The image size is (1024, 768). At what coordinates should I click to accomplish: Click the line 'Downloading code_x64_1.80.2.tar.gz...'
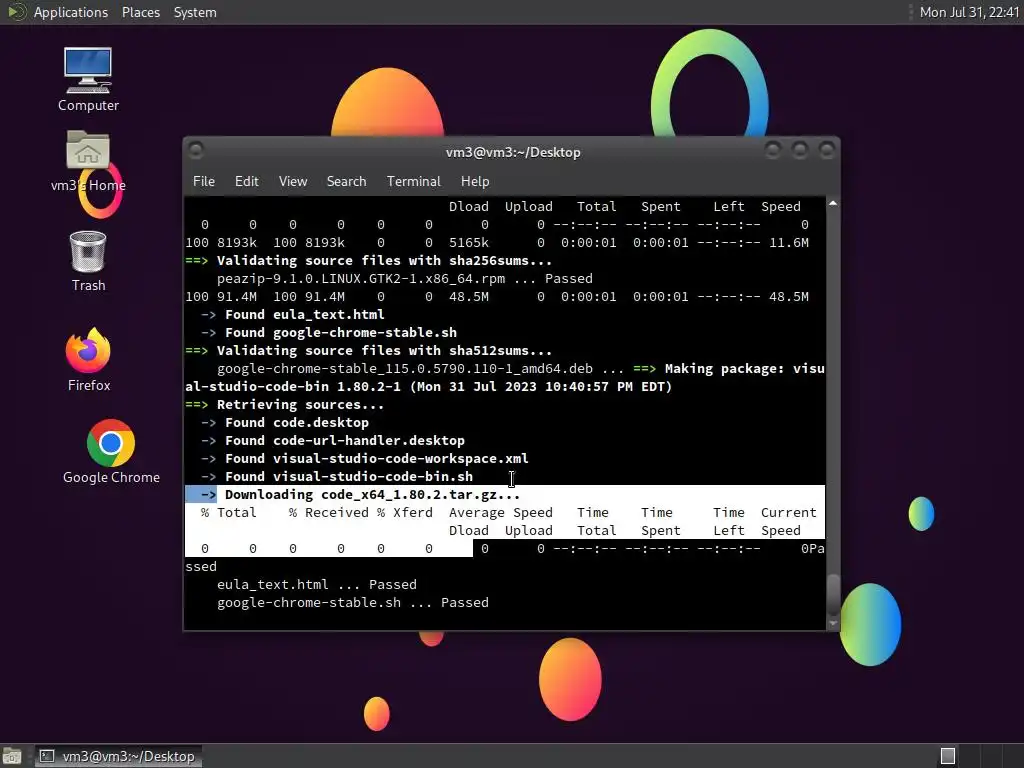372,494
